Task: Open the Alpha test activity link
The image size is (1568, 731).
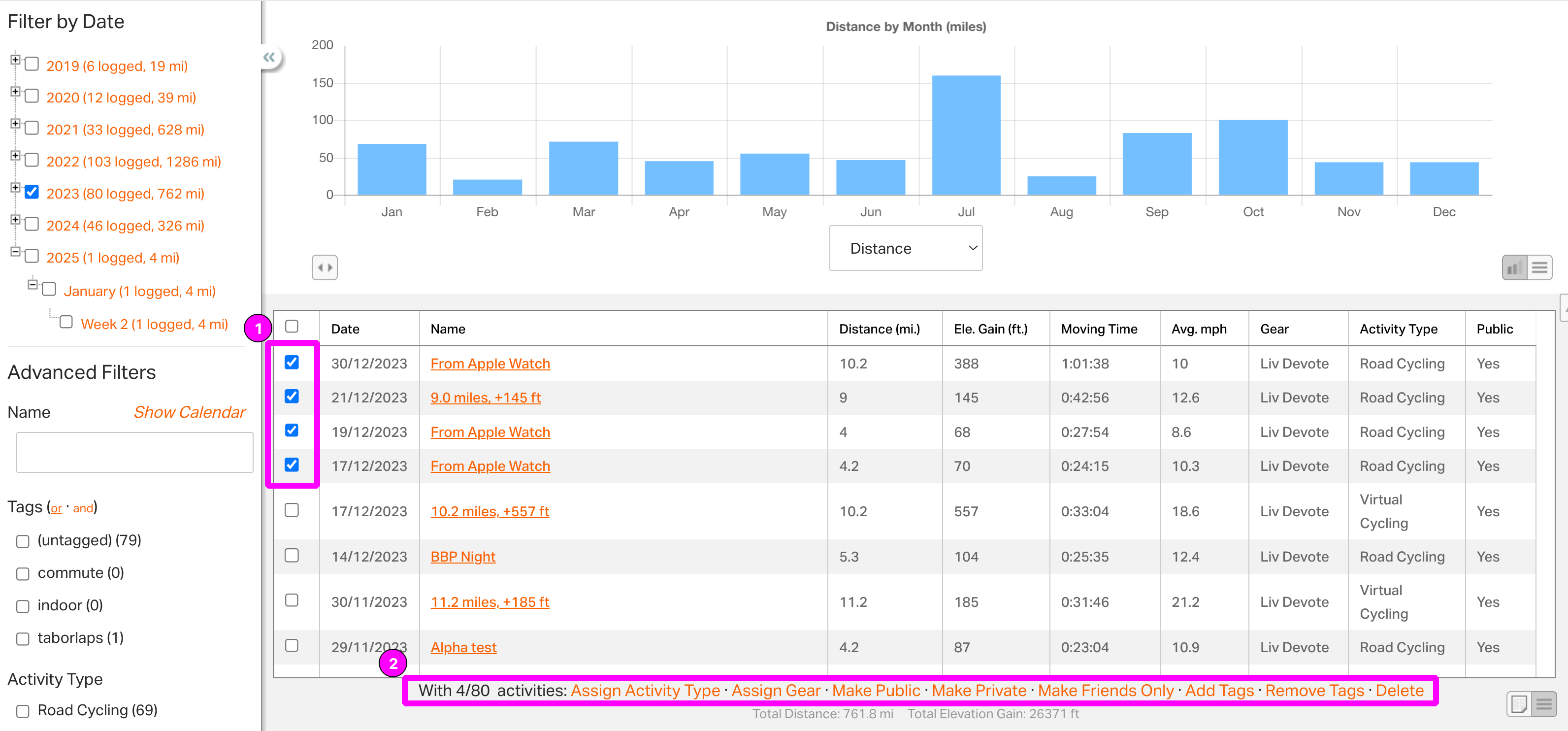Action: click(463, 647)
